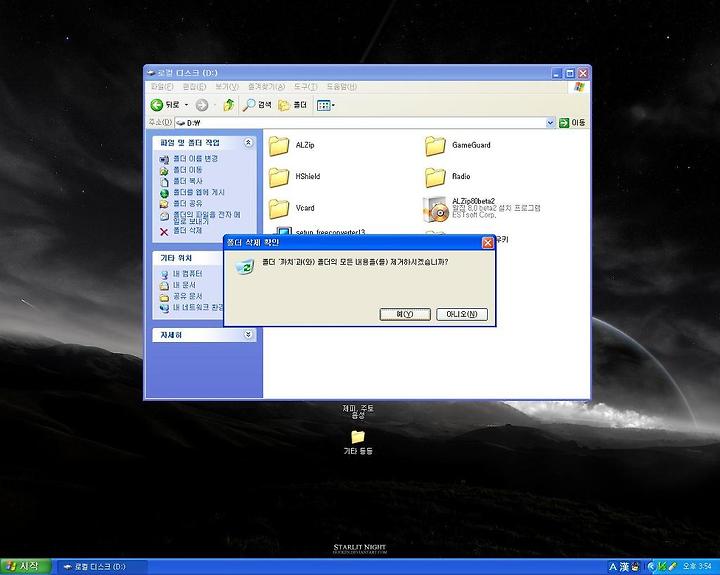720x575 pixels.
Task: Click Move folder (폴더 이동) task
Action: click(x=187, y=170)
